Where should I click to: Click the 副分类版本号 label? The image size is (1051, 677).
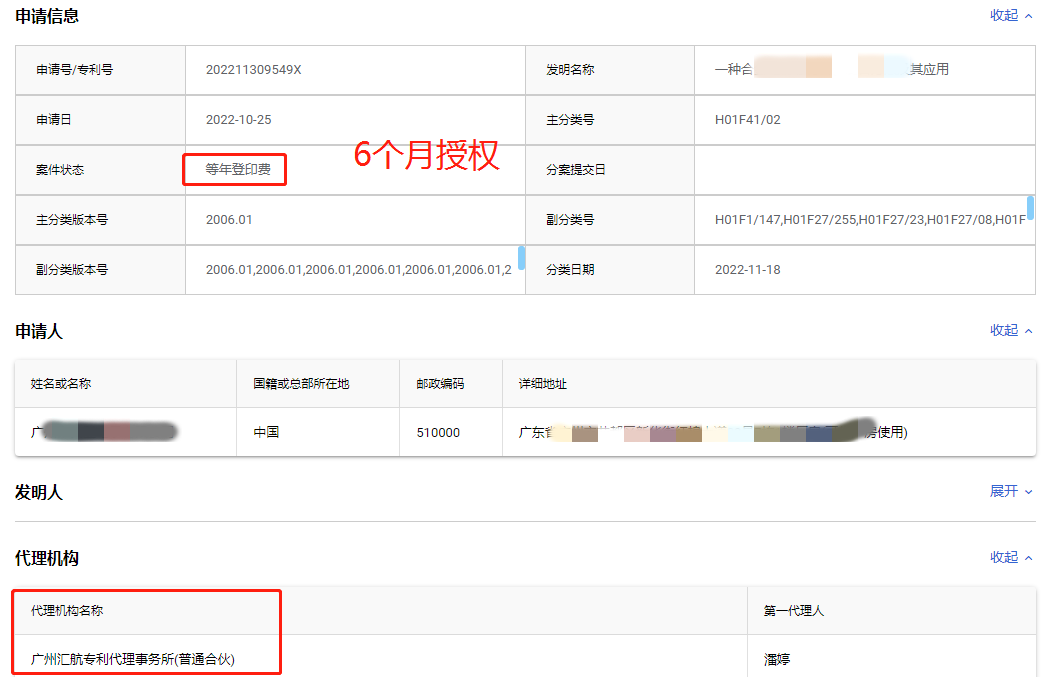pyautogui.click(x=72, y=270)
